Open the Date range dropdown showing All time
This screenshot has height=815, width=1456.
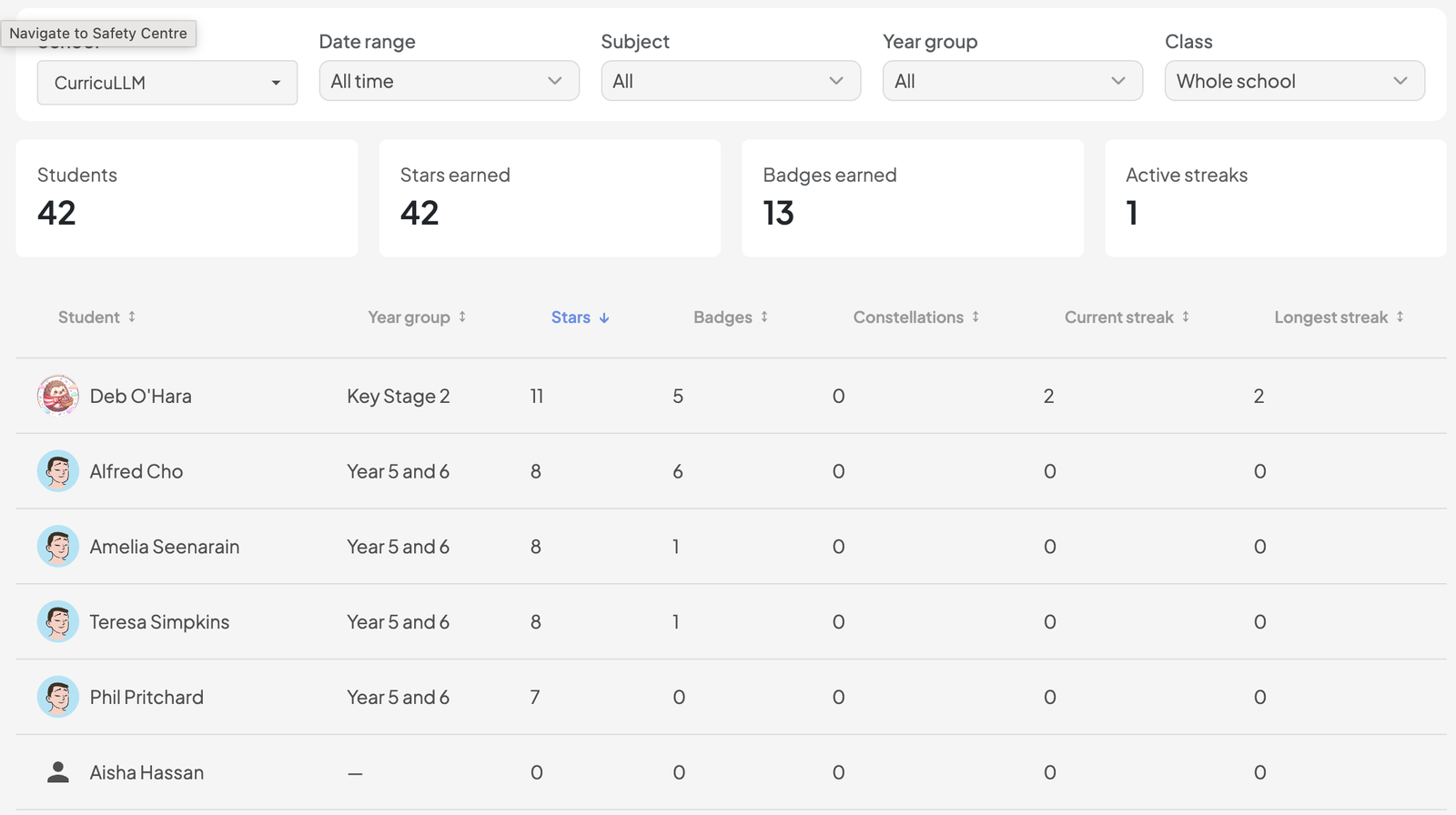tap(449, 81)
